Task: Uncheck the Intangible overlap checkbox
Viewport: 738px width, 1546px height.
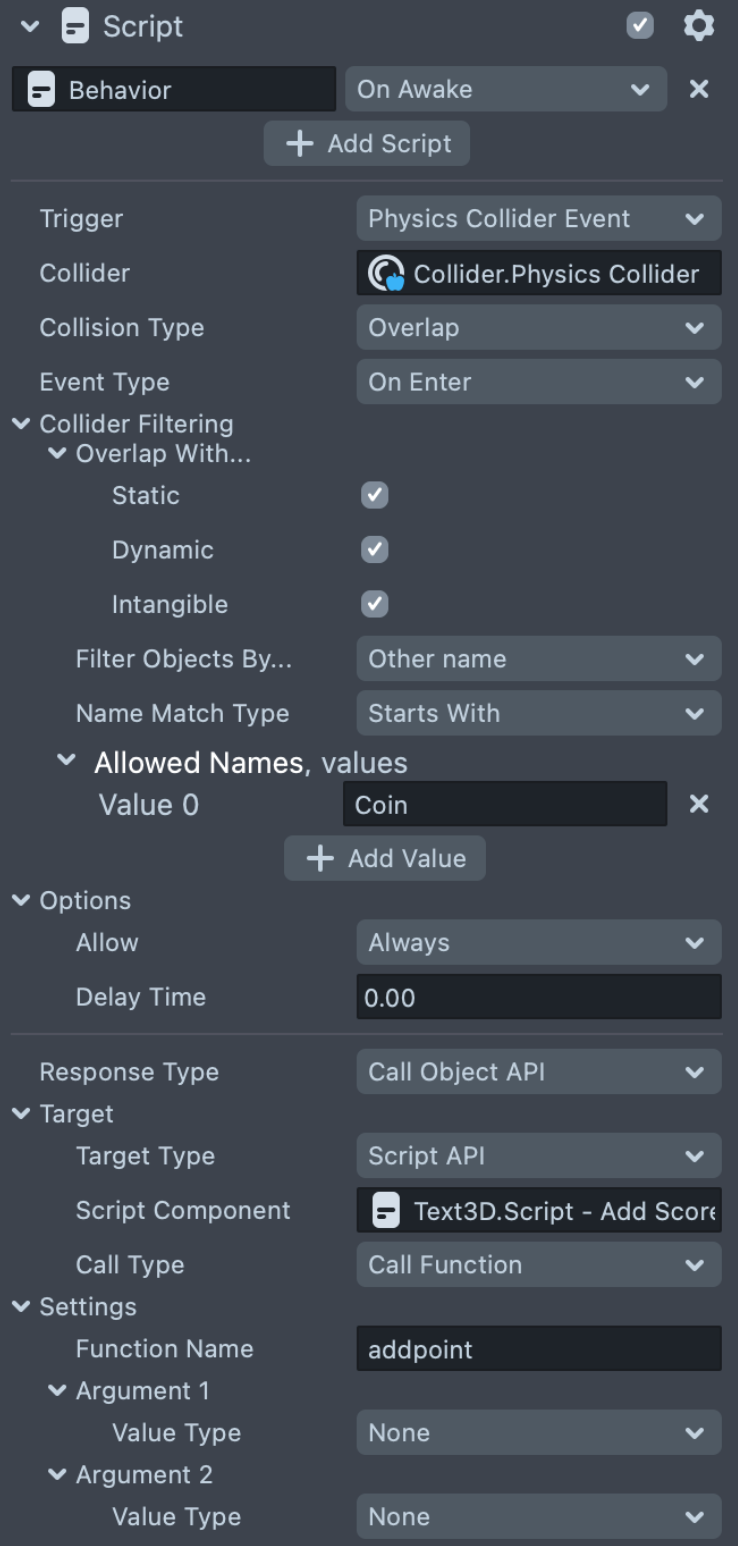Action: 374,604
